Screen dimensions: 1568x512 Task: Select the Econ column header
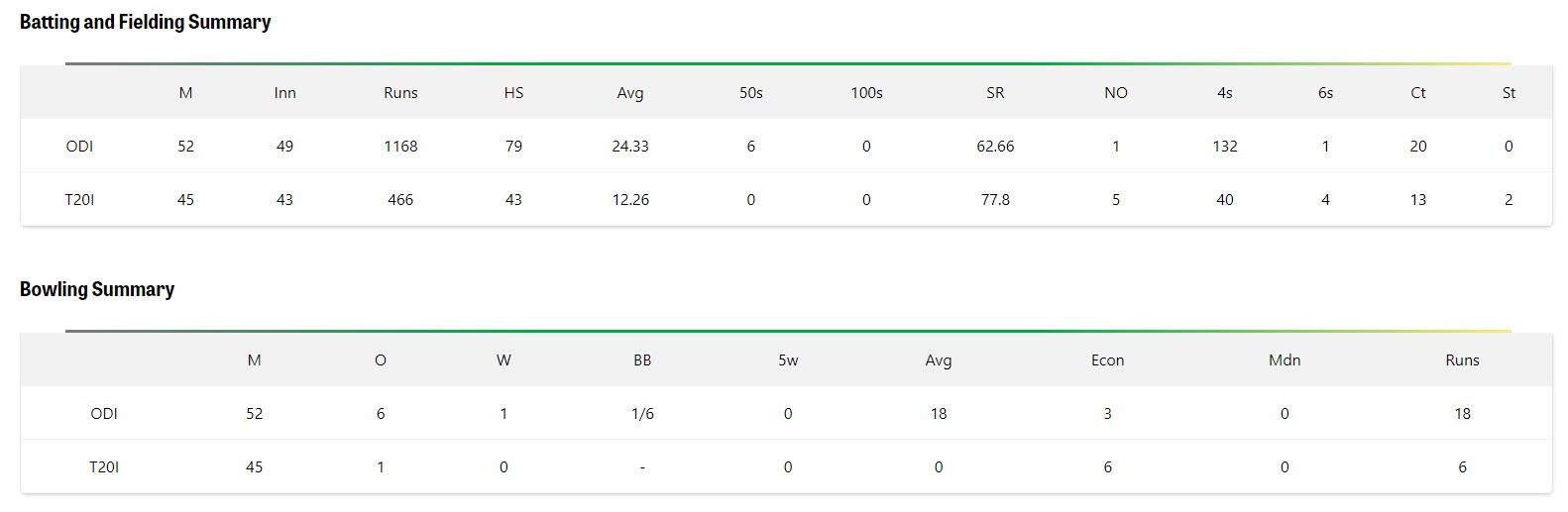click(1107, 360)
